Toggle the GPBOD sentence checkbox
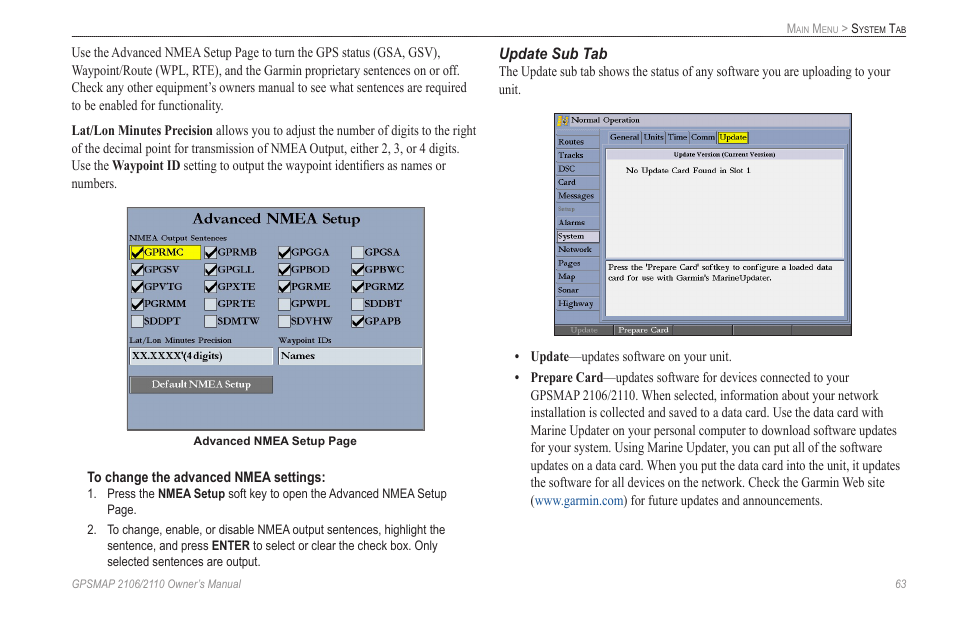The image size is (954, 621). tap(284, 269)
